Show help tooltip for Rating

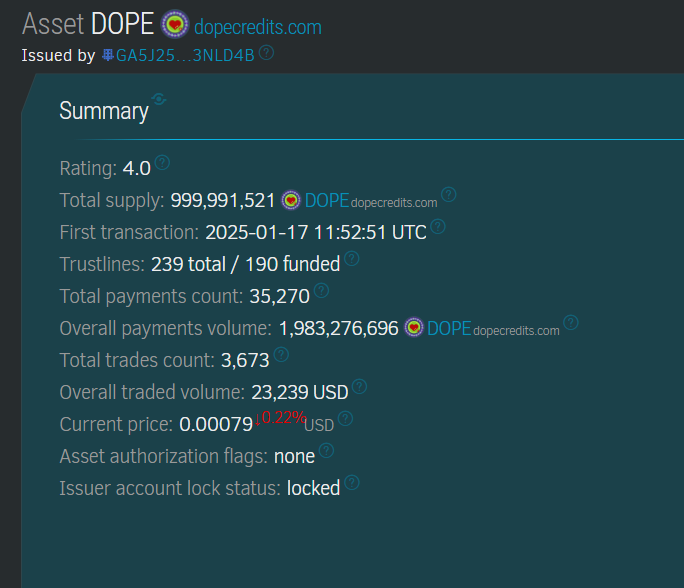pyautogui.click(x=162, y=163)
